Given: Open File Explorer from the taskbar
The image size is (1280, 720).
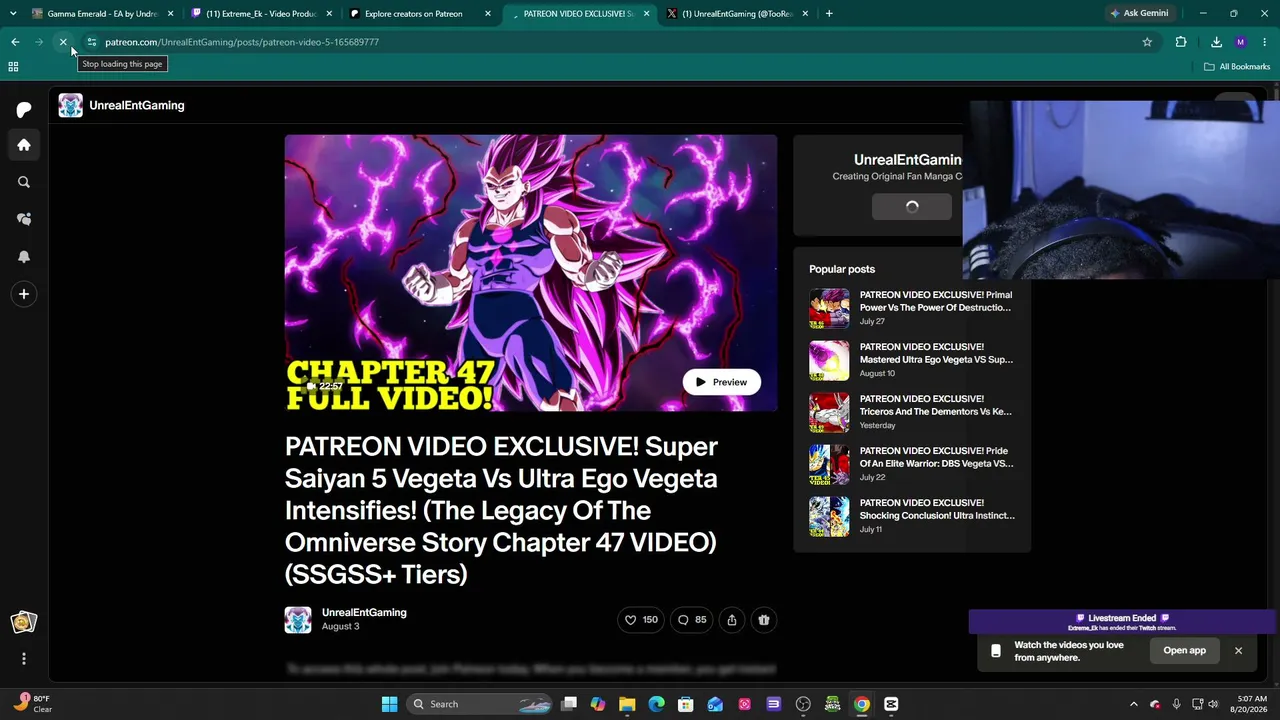Looking at the screenshot, I should pyautogui.click(x=627, y=704).
